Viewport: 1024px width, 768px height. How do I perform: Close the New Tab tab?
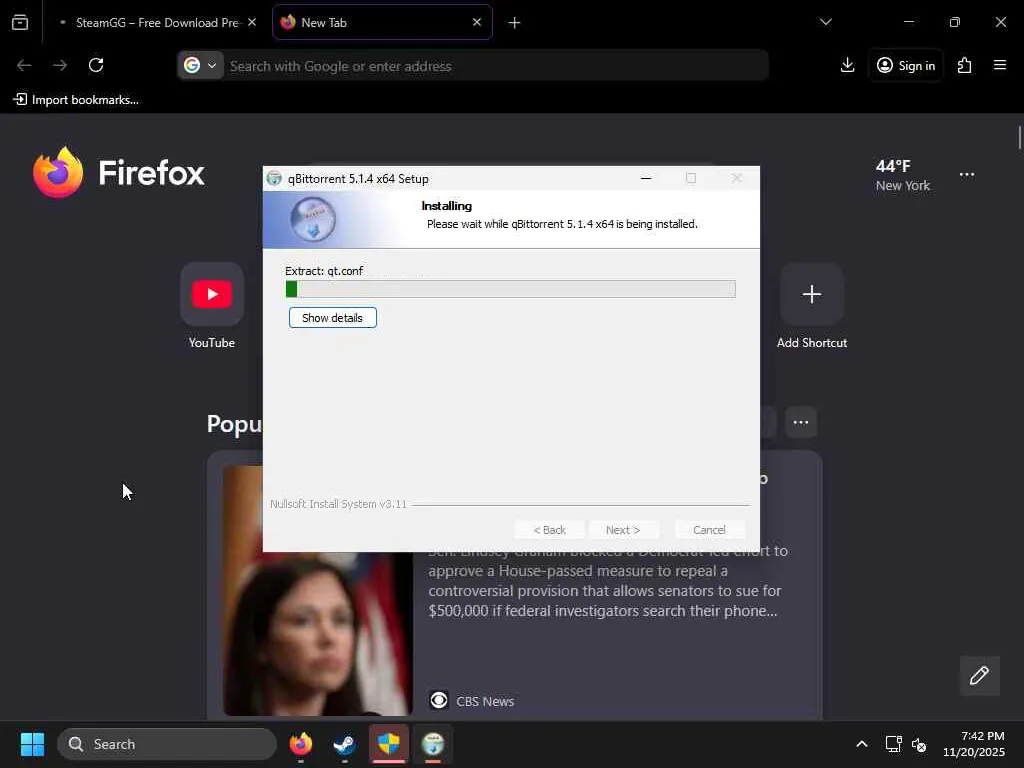coord(477,22)
